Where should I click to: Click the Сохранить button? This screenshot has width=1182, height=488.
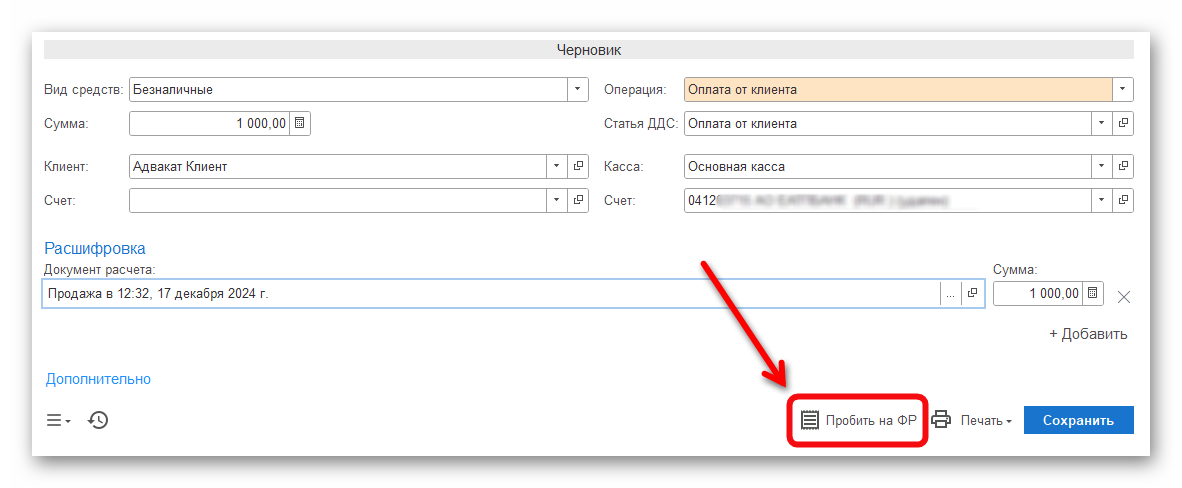point(1078,420)
